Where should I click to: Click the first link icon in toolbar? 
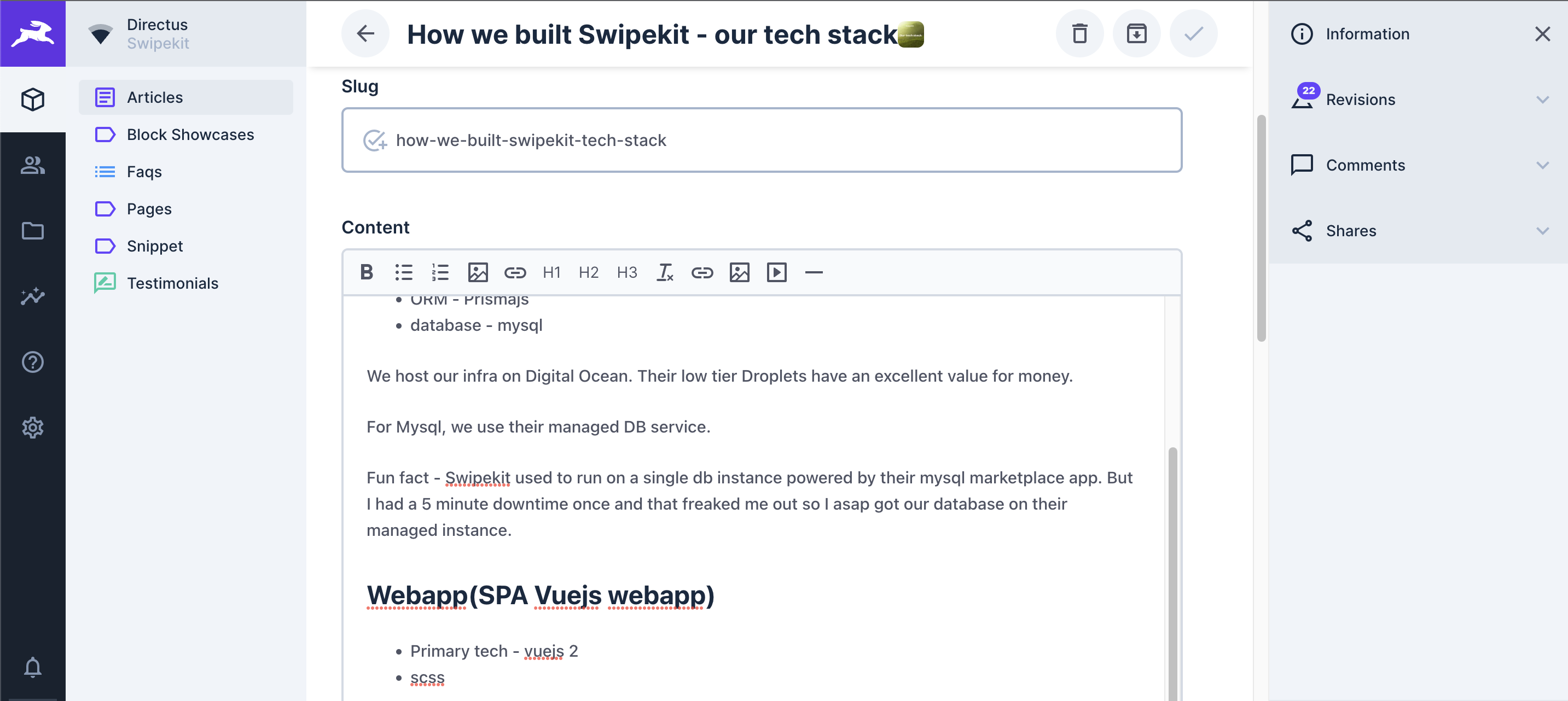pos(515,272)
